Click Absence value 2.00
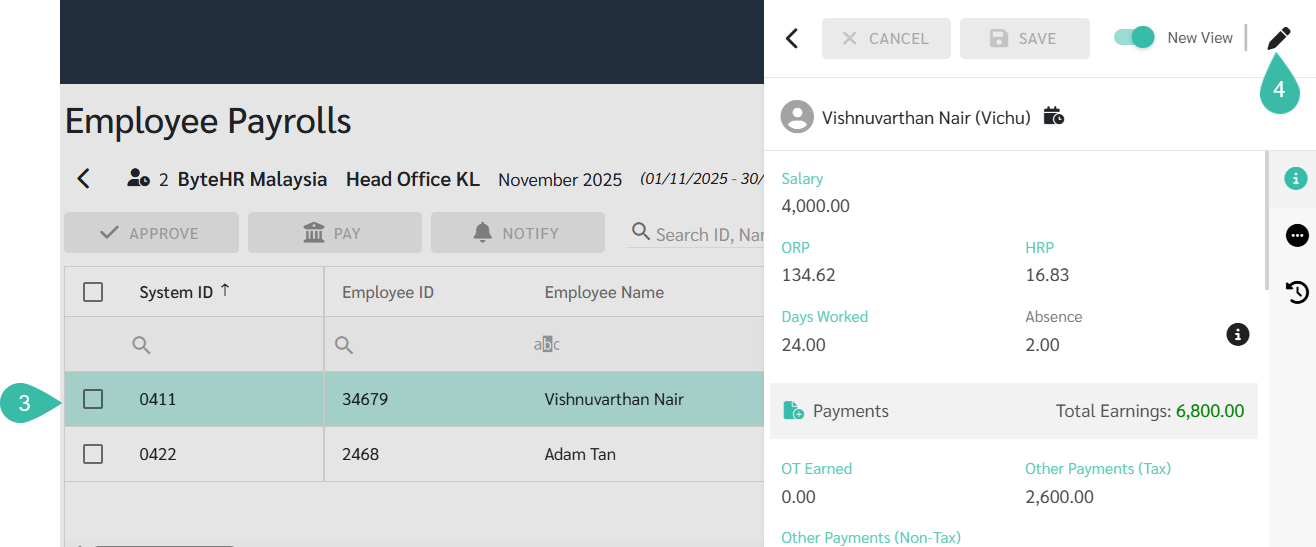Screen dimensions: 1316x547 [1042, 345]
